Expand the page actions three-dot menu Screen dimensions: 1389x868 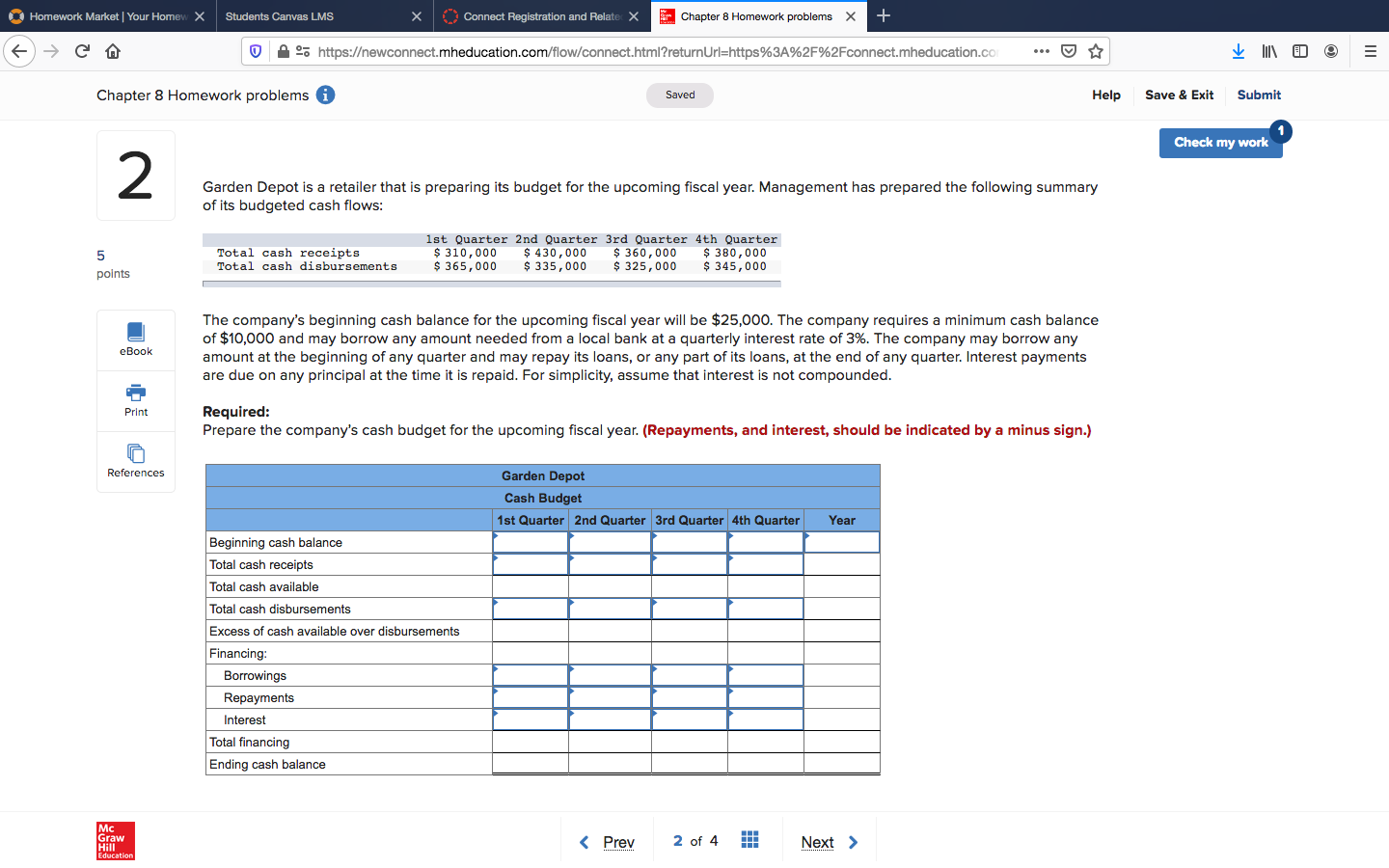(x=1042, y=51)
